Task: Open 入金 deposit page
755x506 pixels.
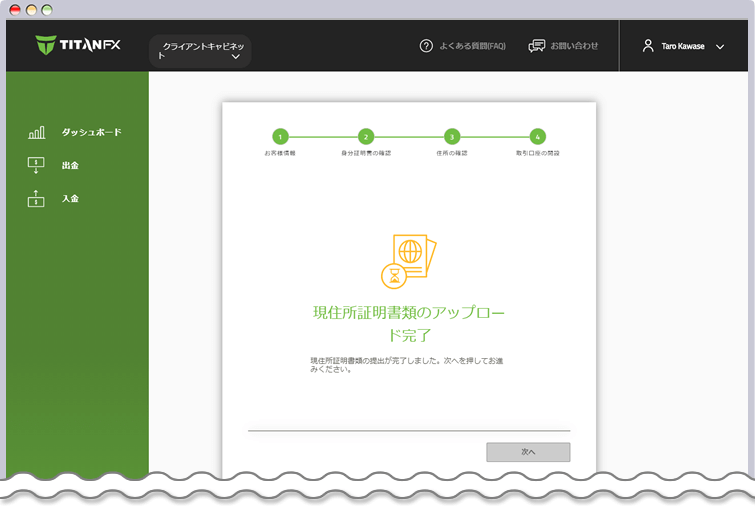Action: (70, 198)
